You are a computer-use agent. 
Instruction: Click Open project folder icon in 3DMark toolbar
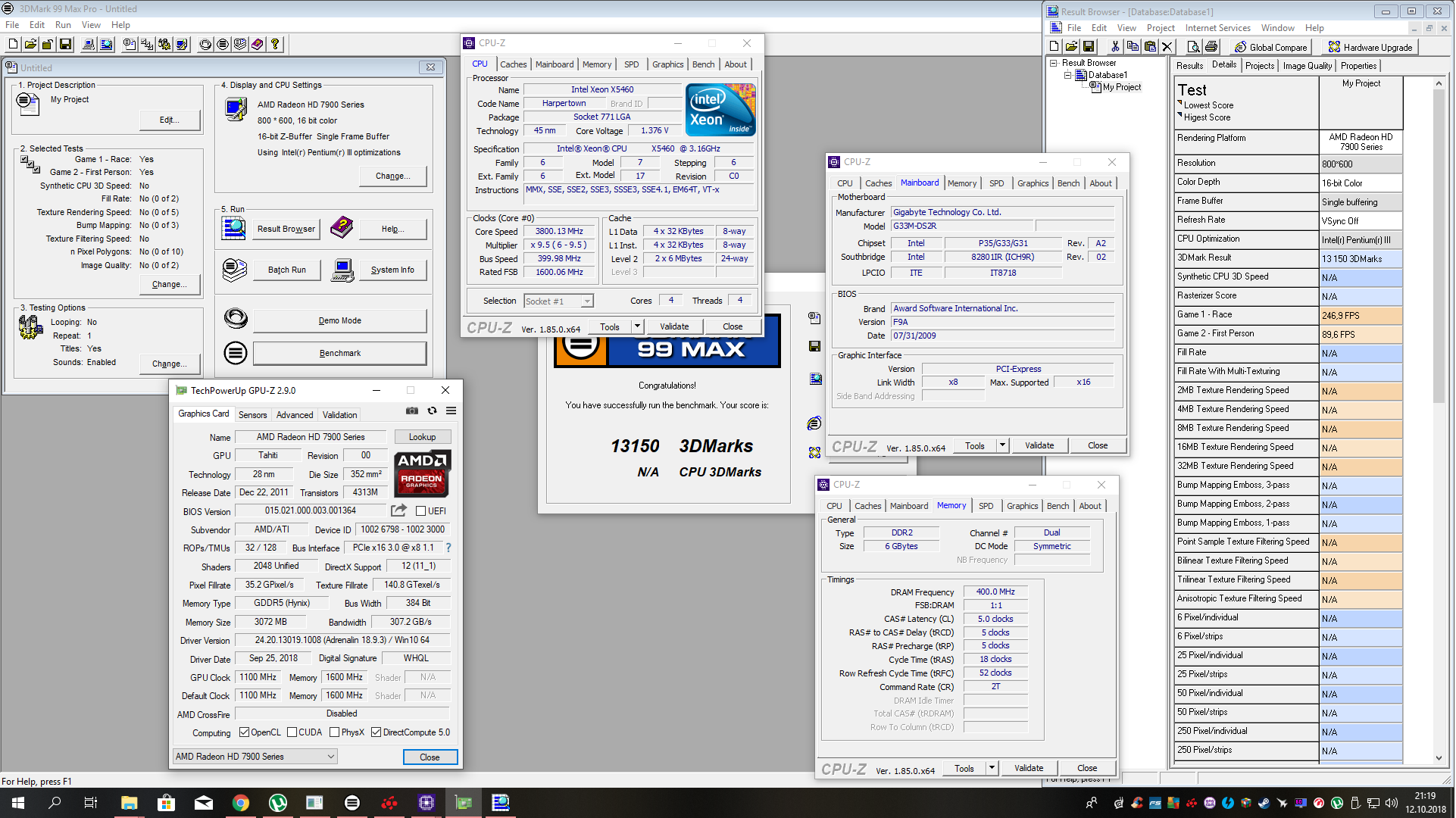tap(30, 45)
